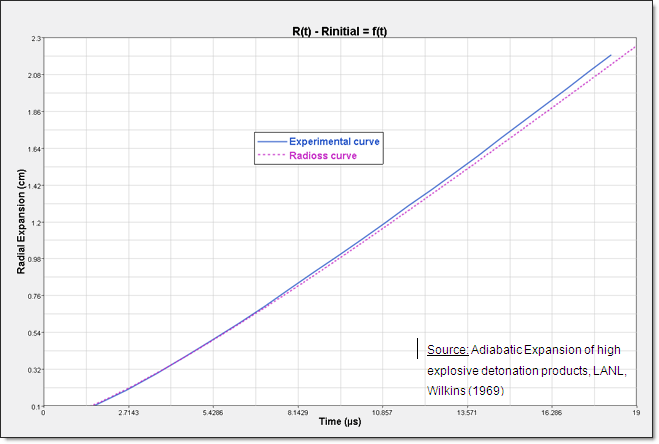Click the x-axis tick value 16.286
Viewport: 659px width, 444px height.
coord(551,412)
